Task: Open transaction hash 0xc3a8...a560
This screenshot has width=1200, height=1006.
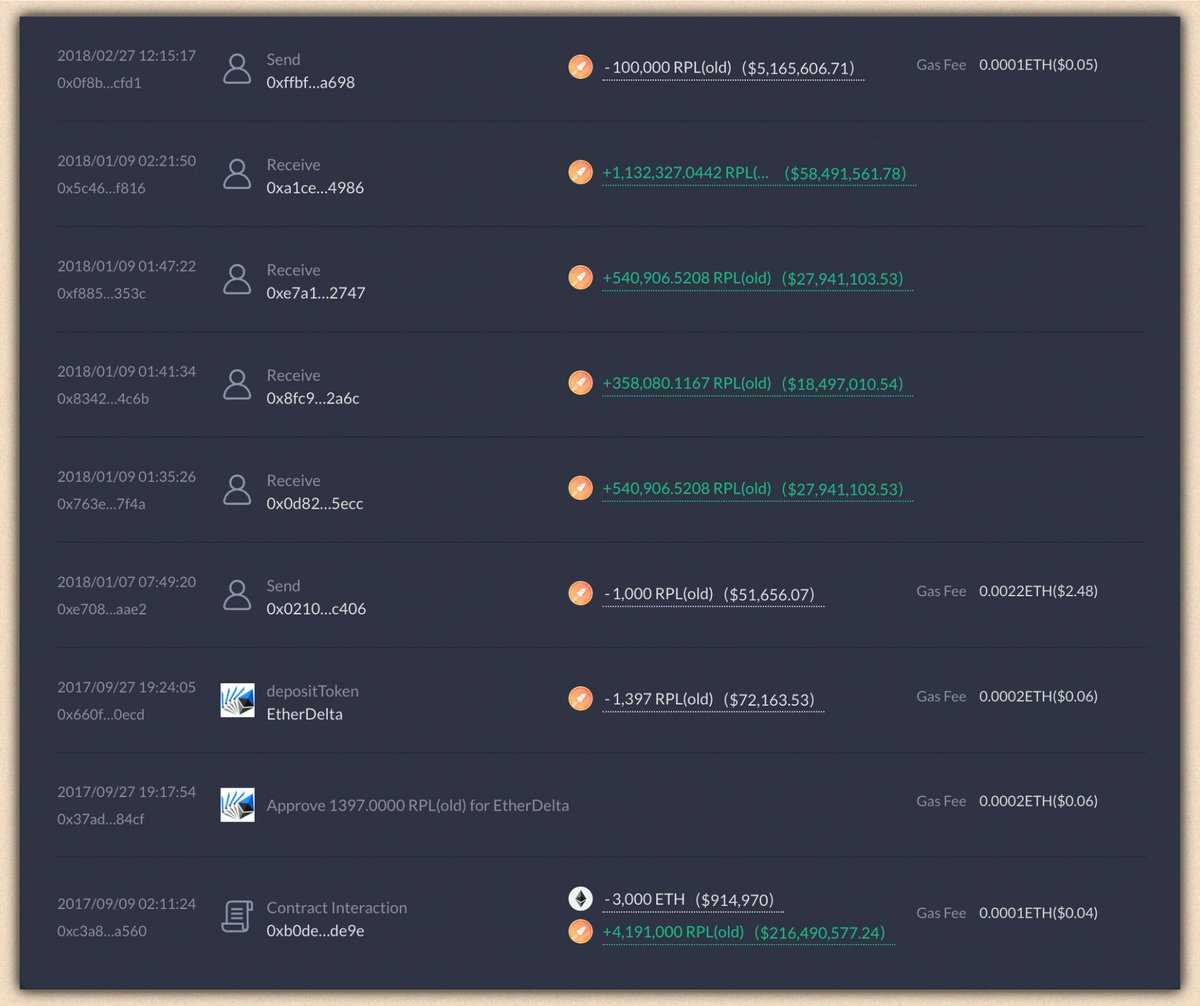Action: click(101, 930)
